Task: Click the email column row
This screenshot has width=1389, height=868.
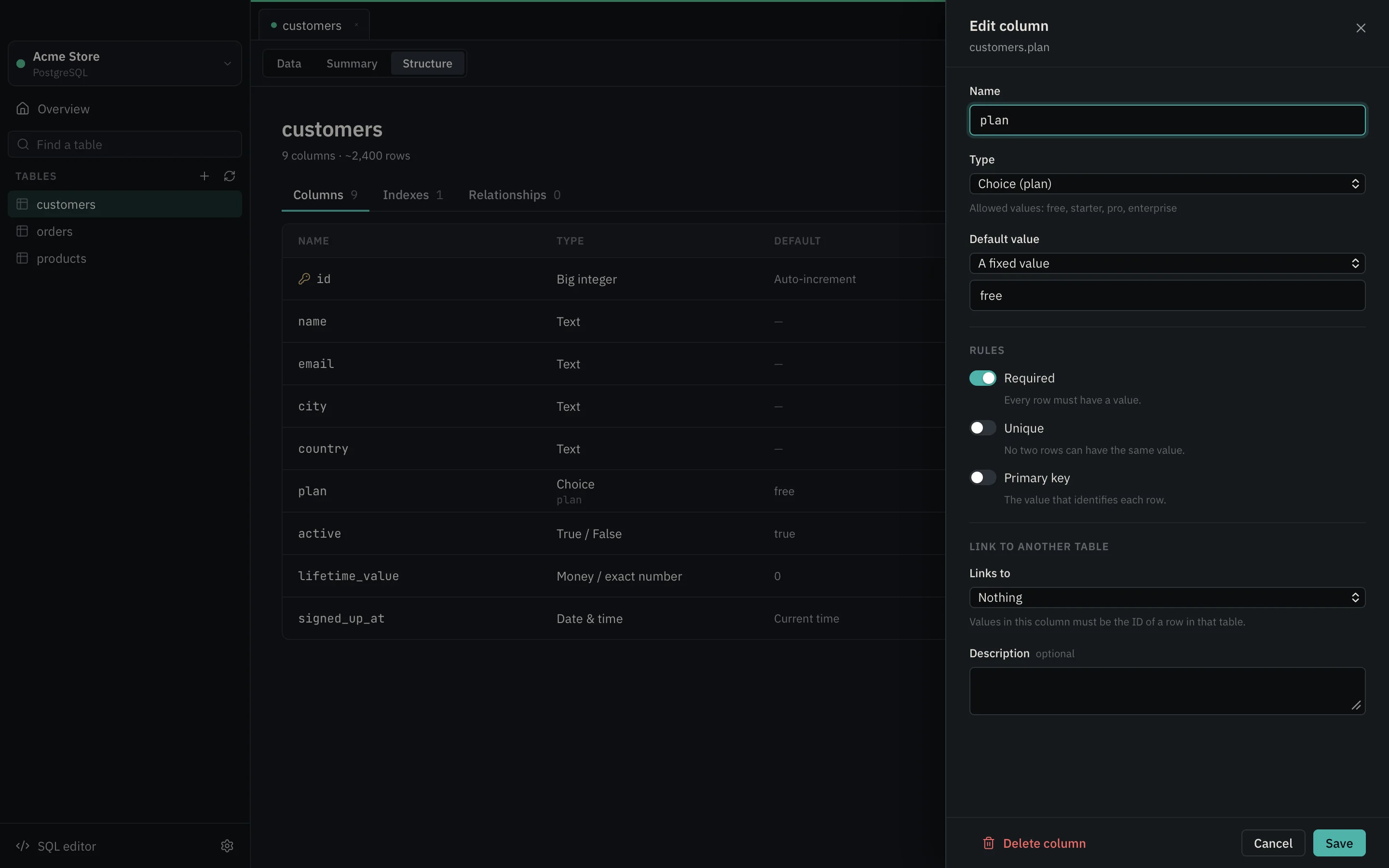Action: coord(613,364)
